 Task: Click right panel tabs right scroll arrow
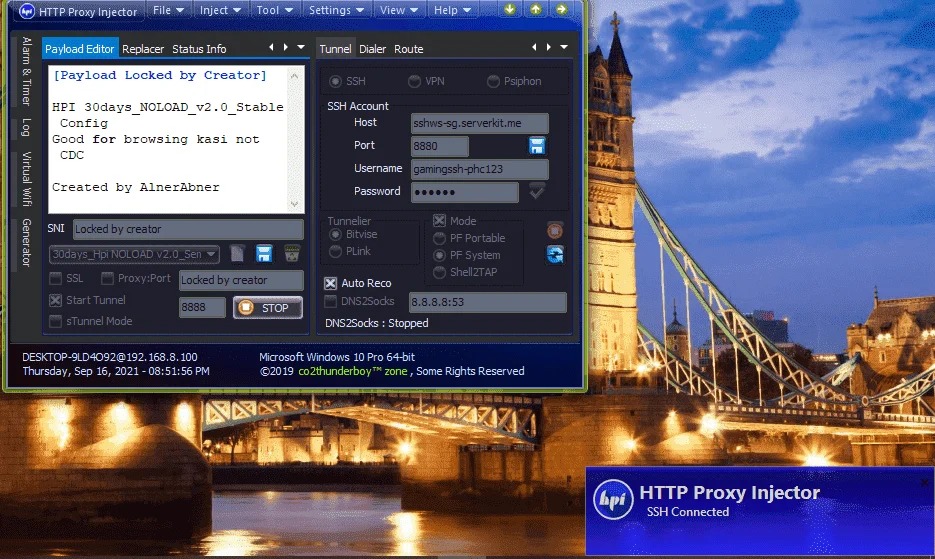click(x=549, y=47)
